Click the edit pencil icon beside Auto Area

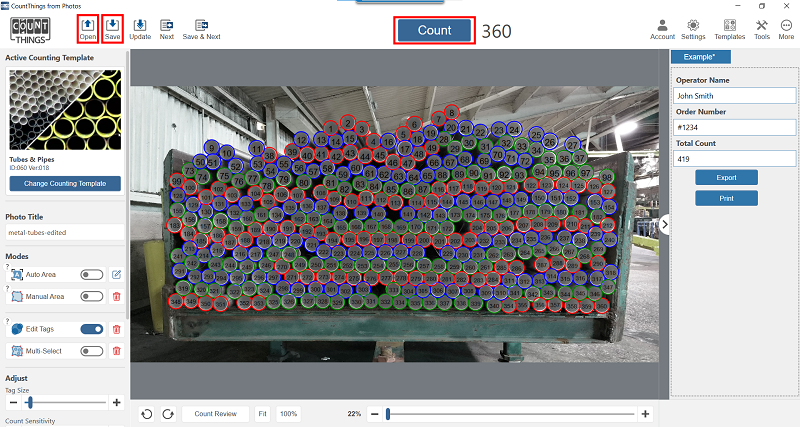pyautogui.click(x=116, y=274)
